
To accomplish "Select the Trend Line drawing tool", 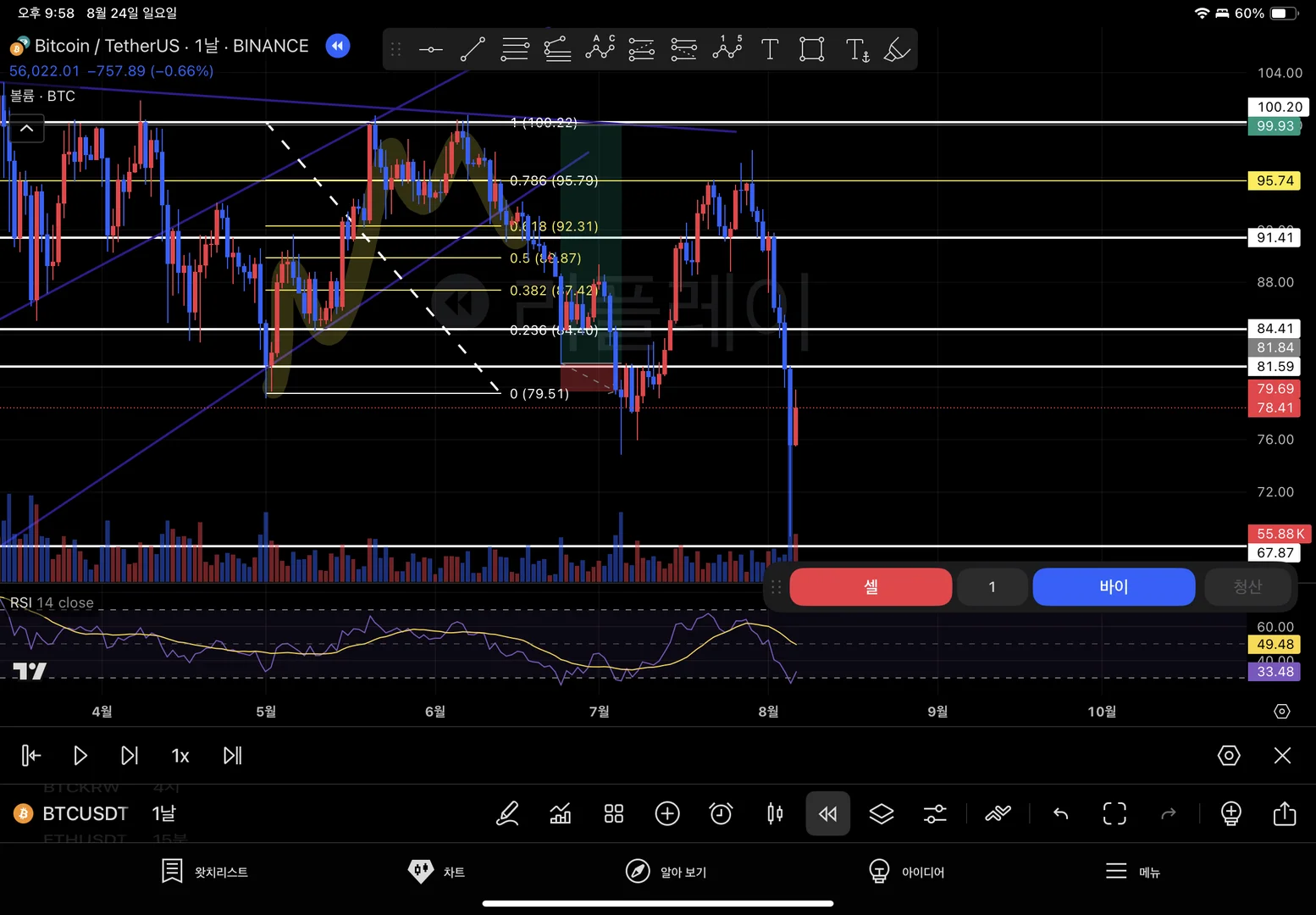I will coord(473,49).
